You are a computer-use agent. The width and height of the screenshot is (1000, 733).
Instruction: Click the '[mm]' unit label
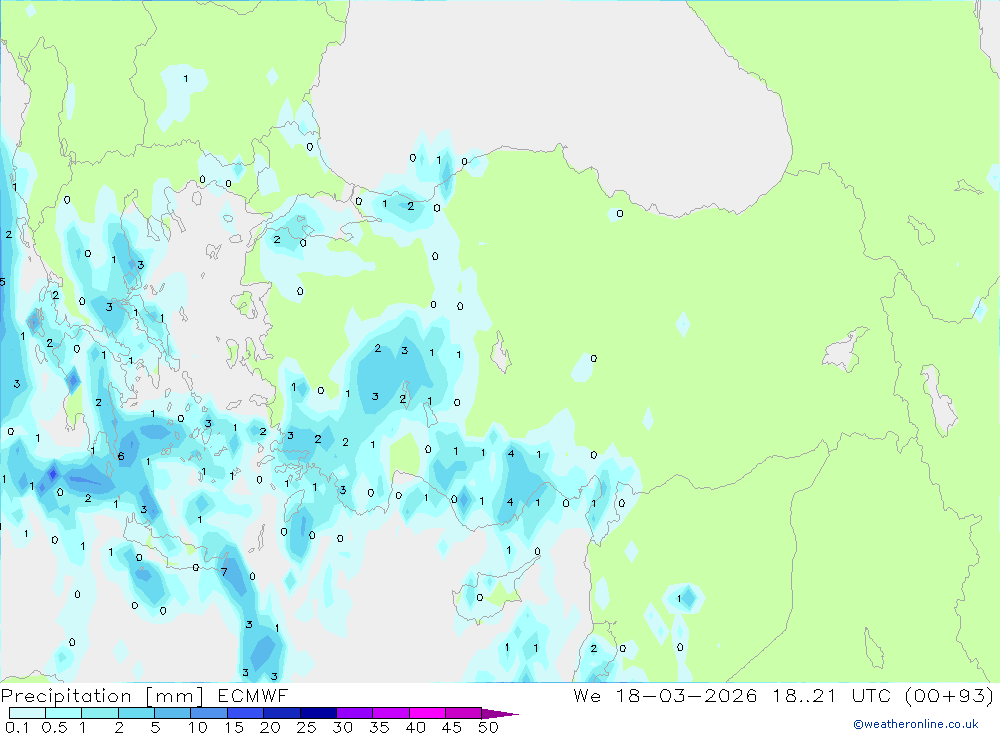click(174, 695)
